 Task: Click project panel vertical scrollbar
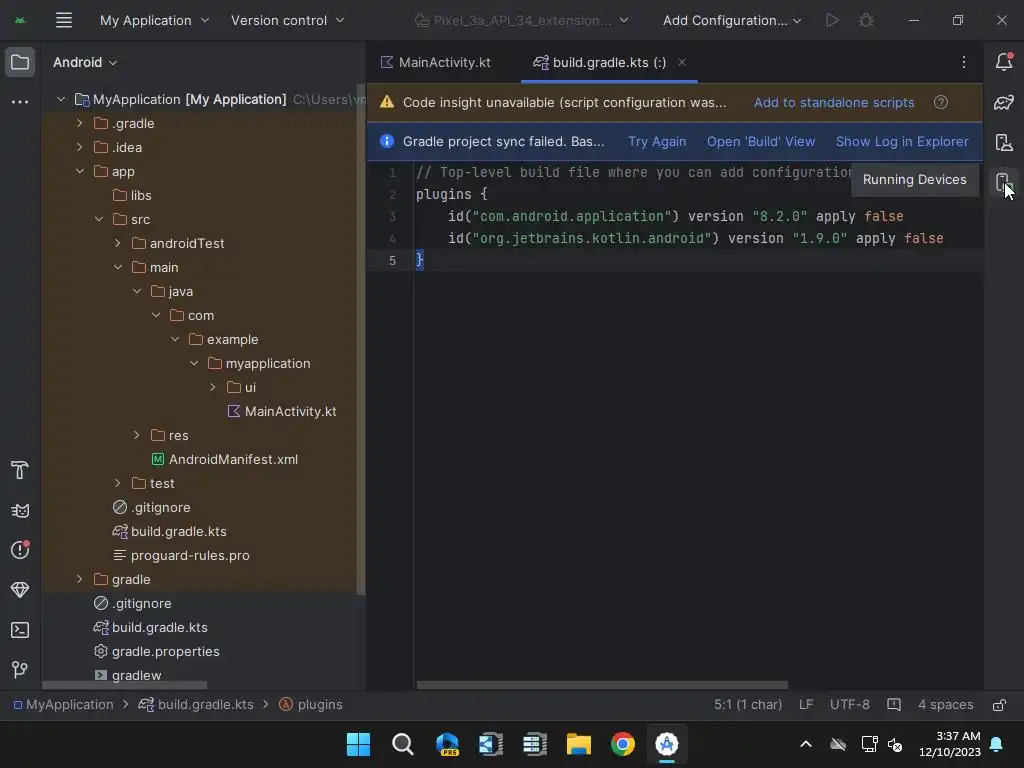[361, 340]
